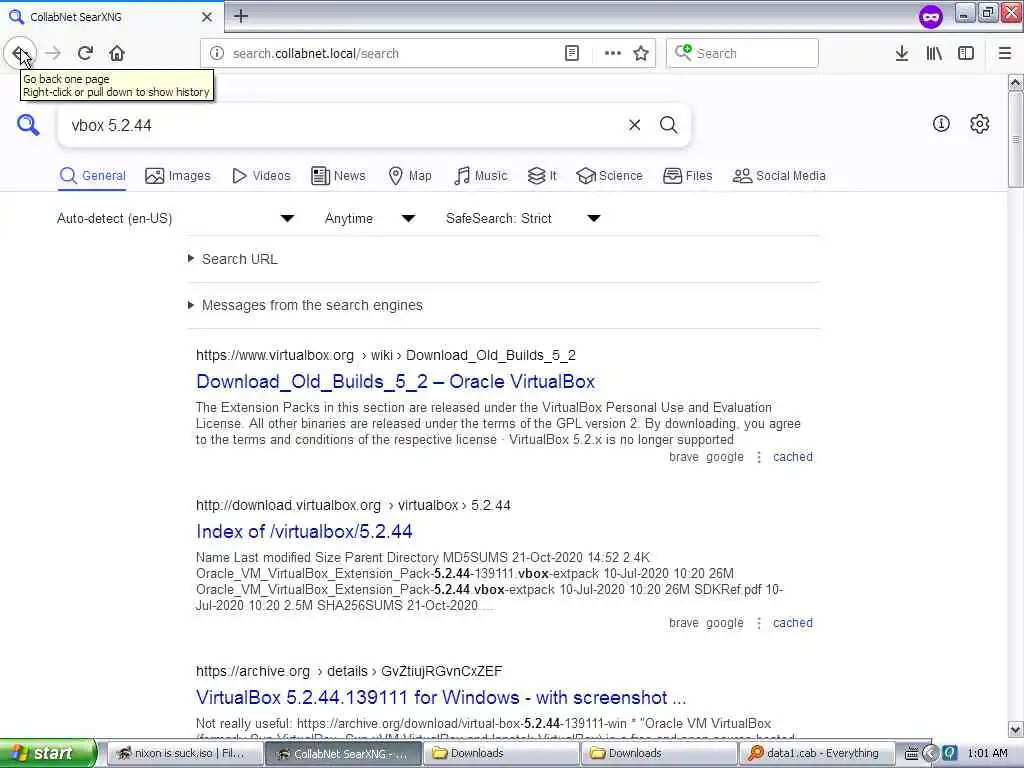Open the Anytime time range dropdown
This screenshot has width=1024, height=768.
click(370, 218)
